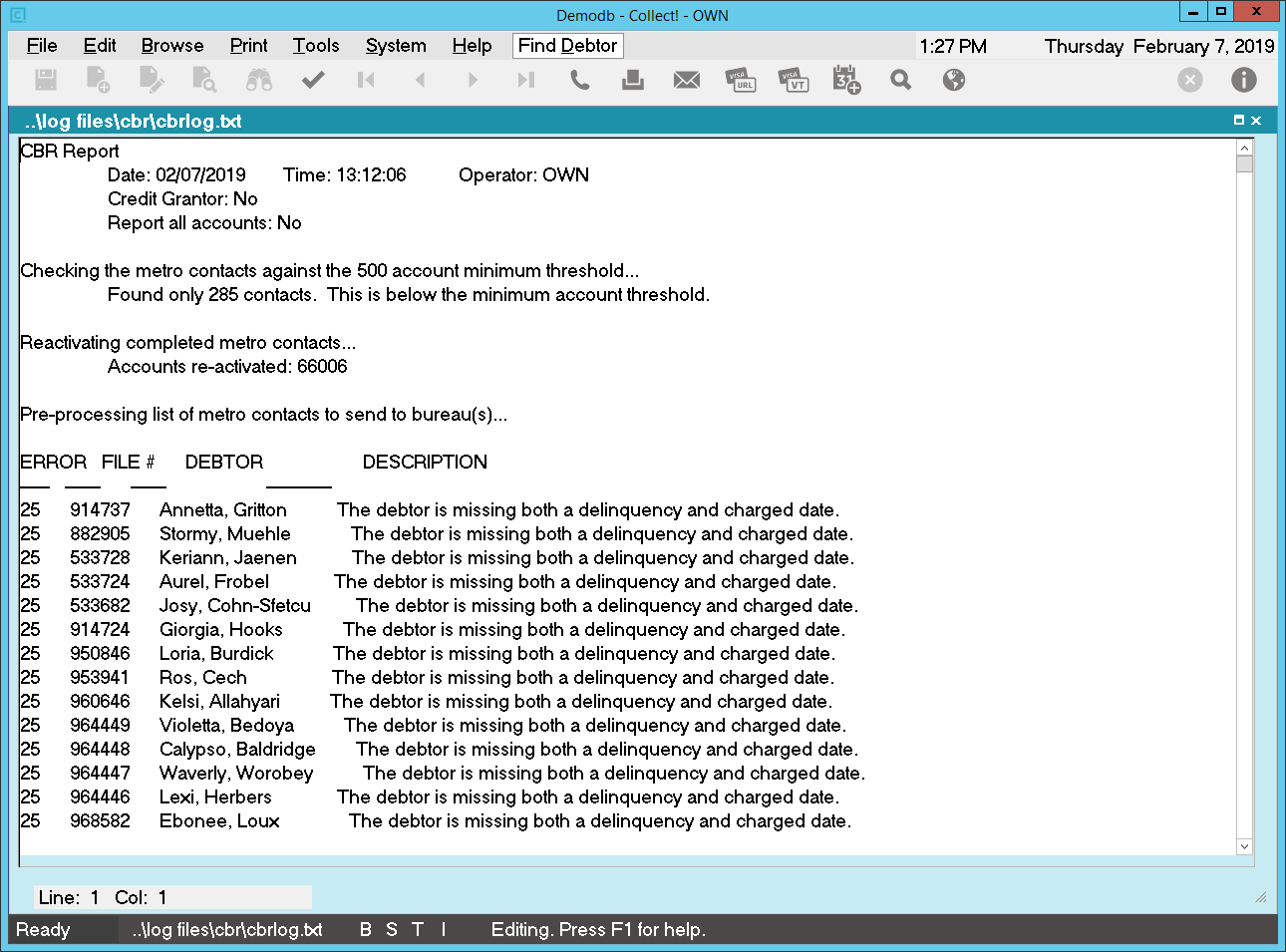1286x952 pixels.
Task: Click debtor name Josy, Cohn-Sfetcu
Action: click(x=235, y=606)
